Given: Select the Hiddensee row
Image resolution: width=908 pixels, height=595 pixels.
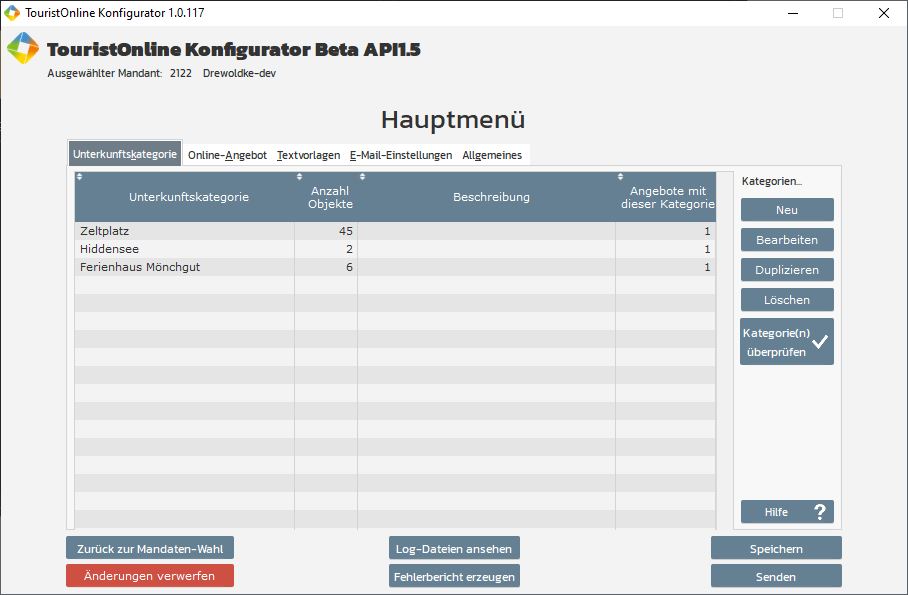Looking at the screenshot, I should click(x=395, y=249).
